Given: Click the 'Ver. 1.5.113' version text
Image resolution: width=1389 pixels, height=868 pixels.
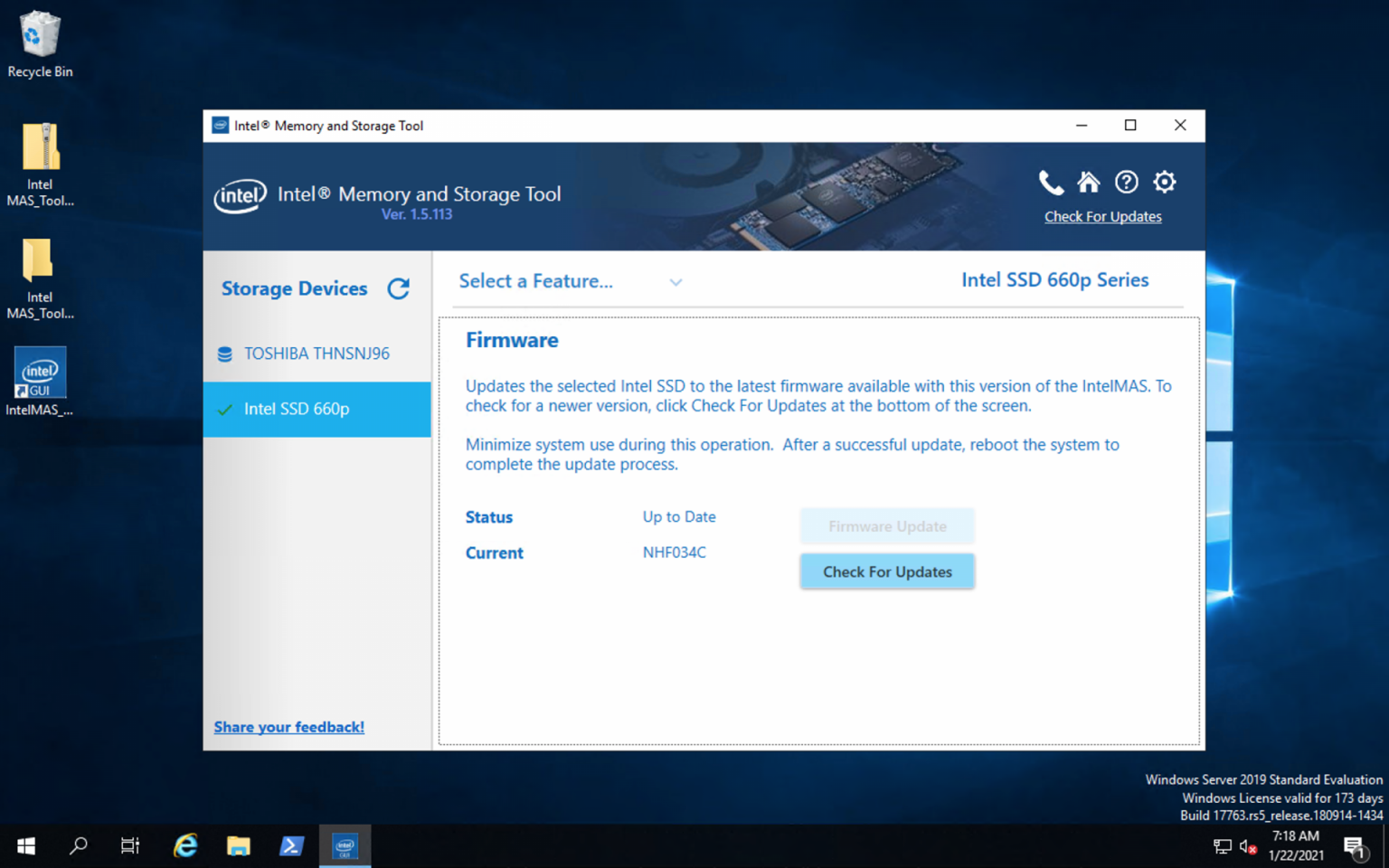Looking at the screenshot, I should coord(417,214).
